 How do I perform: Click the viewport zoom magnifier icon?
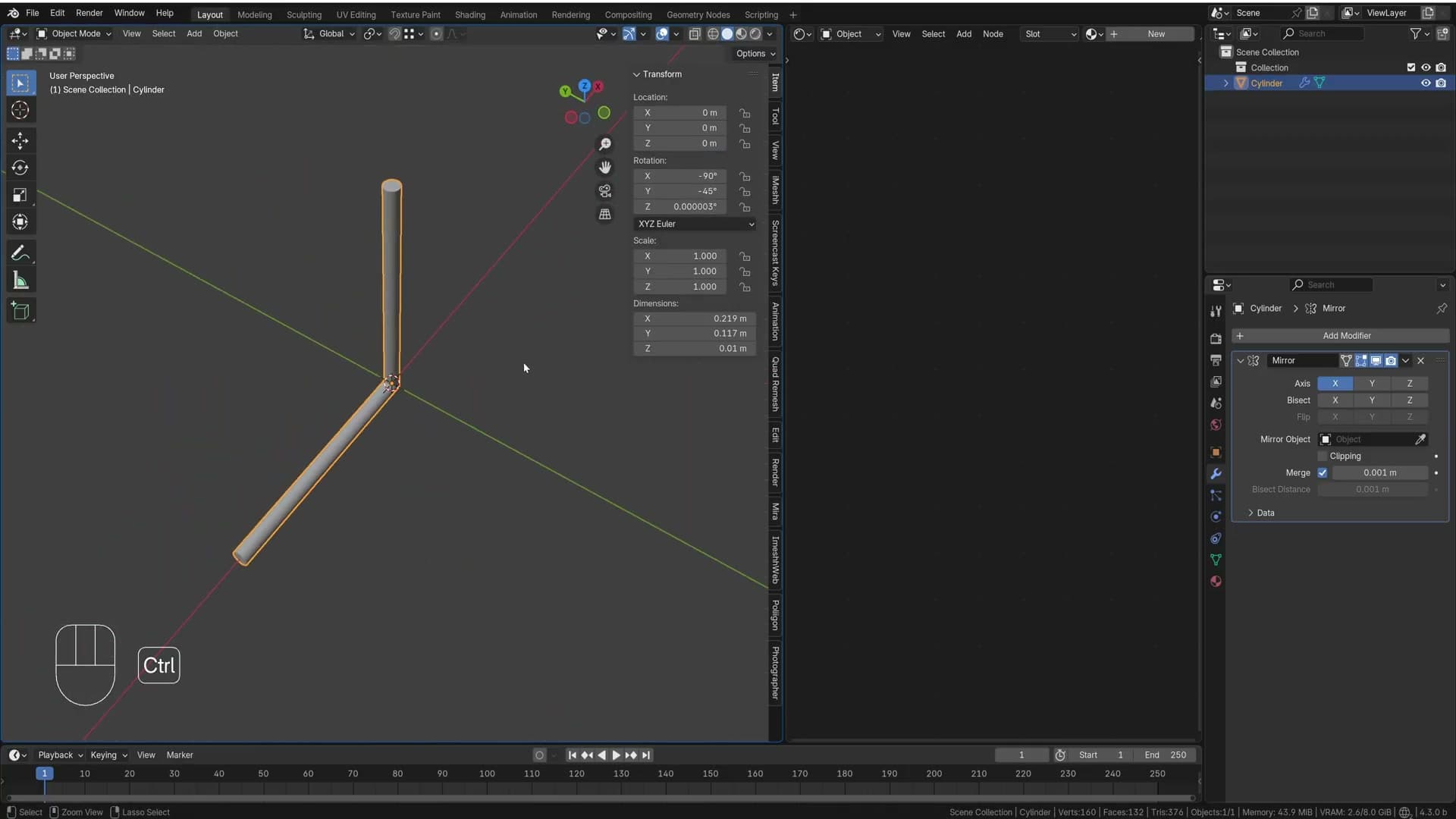(x=604, y=144)
